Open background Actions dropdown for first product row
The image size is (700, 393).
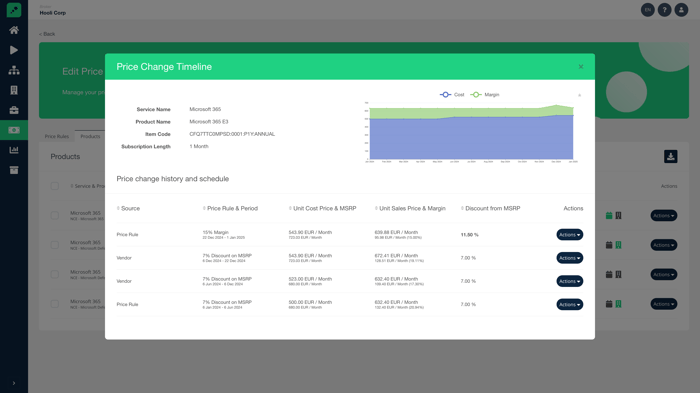click(663, 215)
